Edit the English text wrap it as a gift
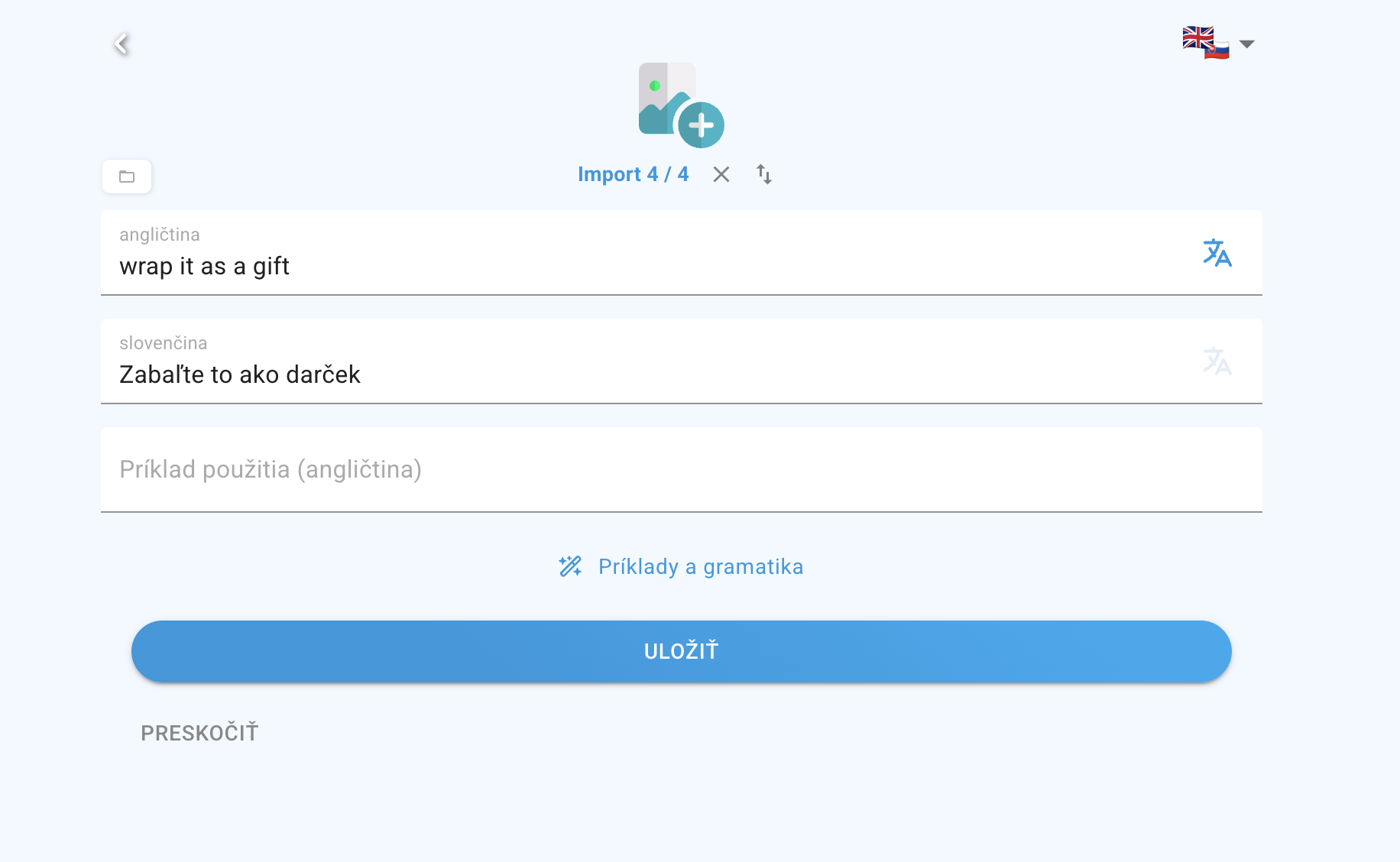 [x=204, y=267]
